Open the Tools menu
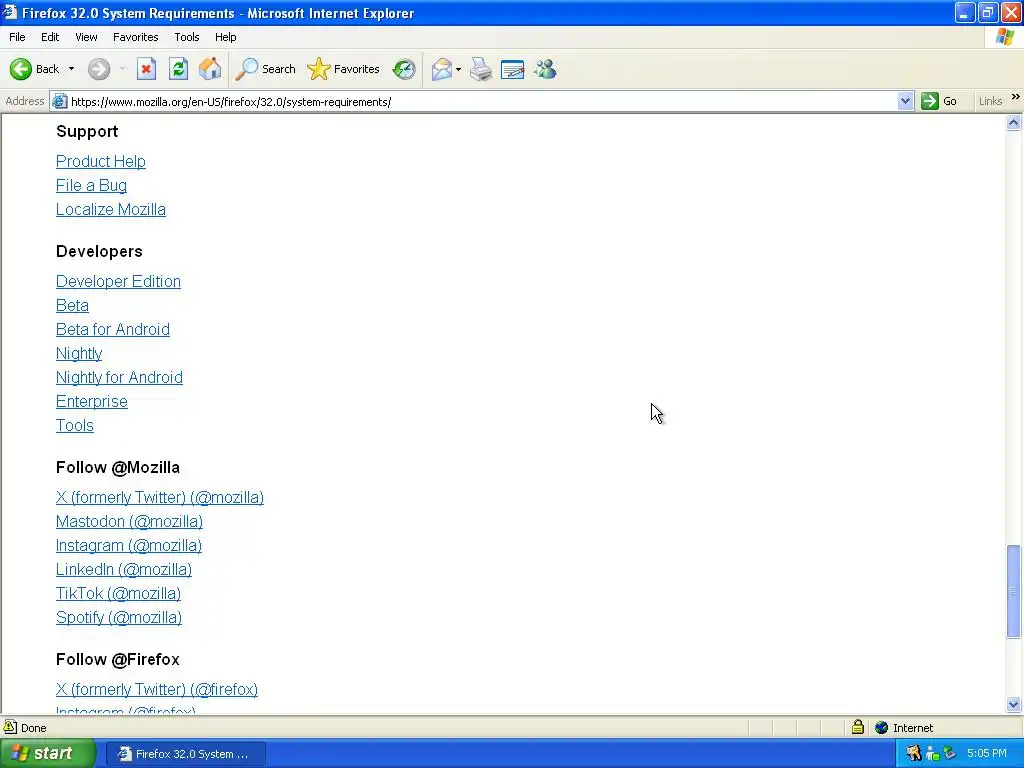The image size is (1024, 768). tap(187, 37)
